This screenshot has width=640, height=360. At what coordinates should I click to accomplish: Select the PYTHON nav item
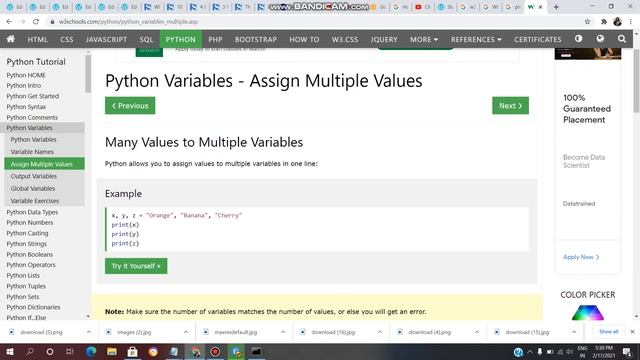[x=180, y=39]
